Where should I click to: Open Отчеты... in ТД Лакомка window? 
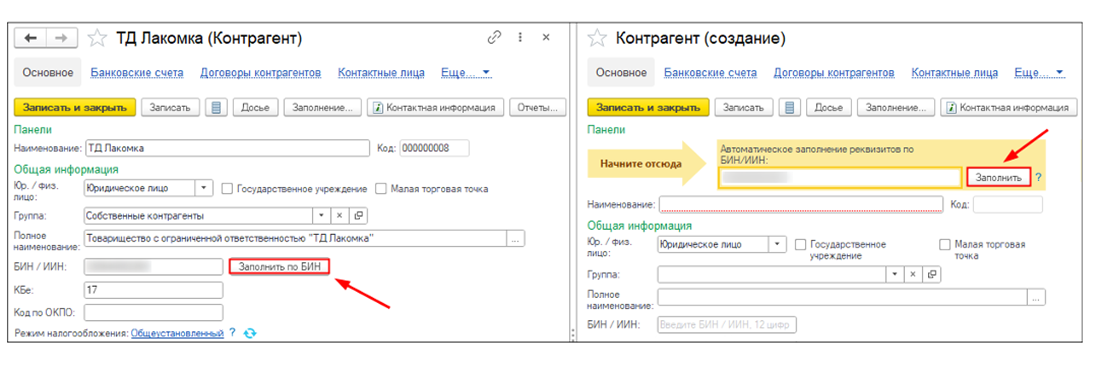tap(539, 108)
